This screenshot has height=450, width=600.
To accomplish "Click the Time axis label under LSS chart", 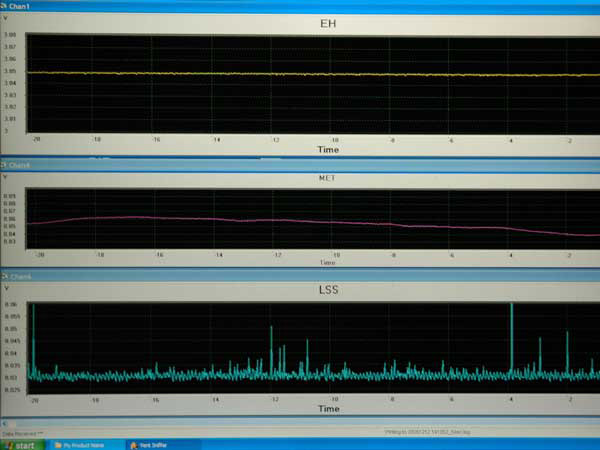I will 329,409.
